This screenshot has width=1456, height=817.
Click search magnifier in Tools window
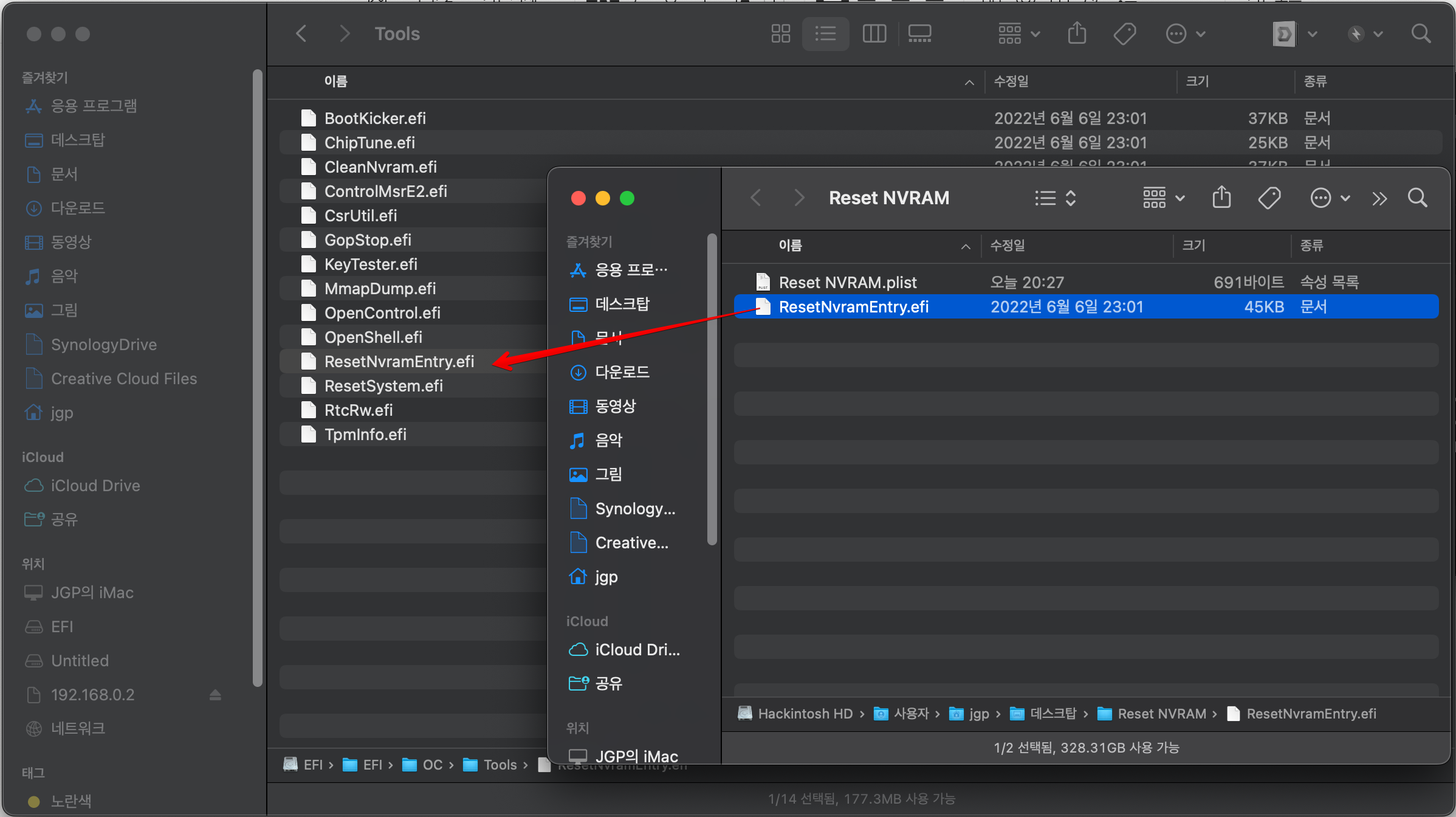1421,34
